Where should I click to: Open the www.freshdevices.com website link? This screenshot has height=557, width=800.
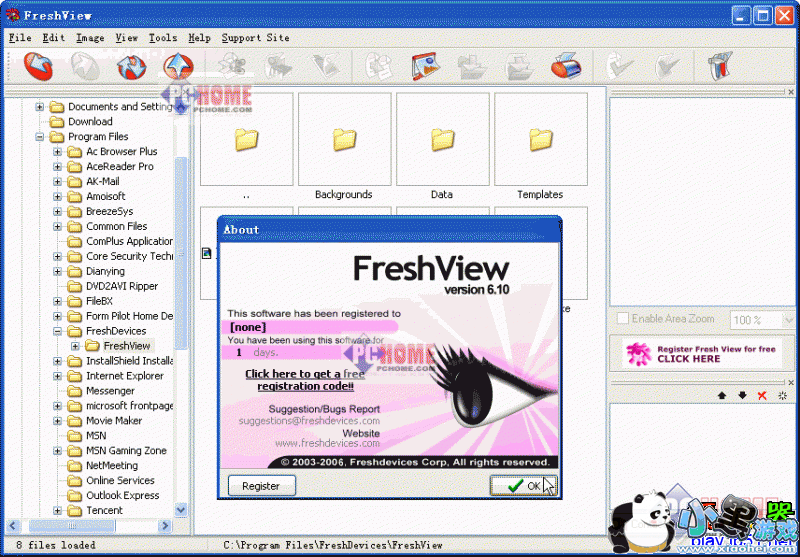328,443
